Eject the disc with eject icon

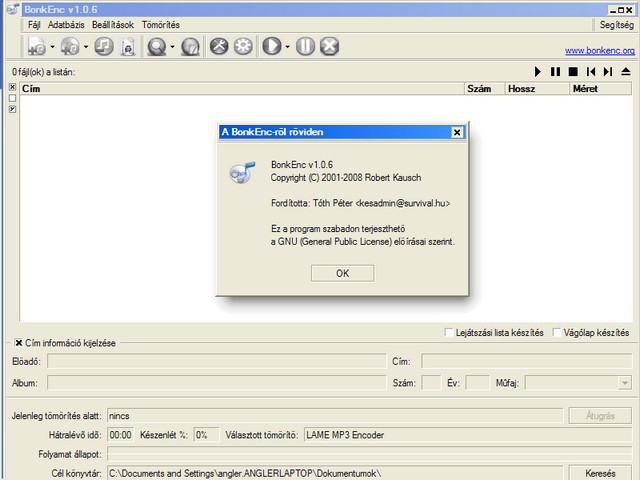(x=626, y=72)
